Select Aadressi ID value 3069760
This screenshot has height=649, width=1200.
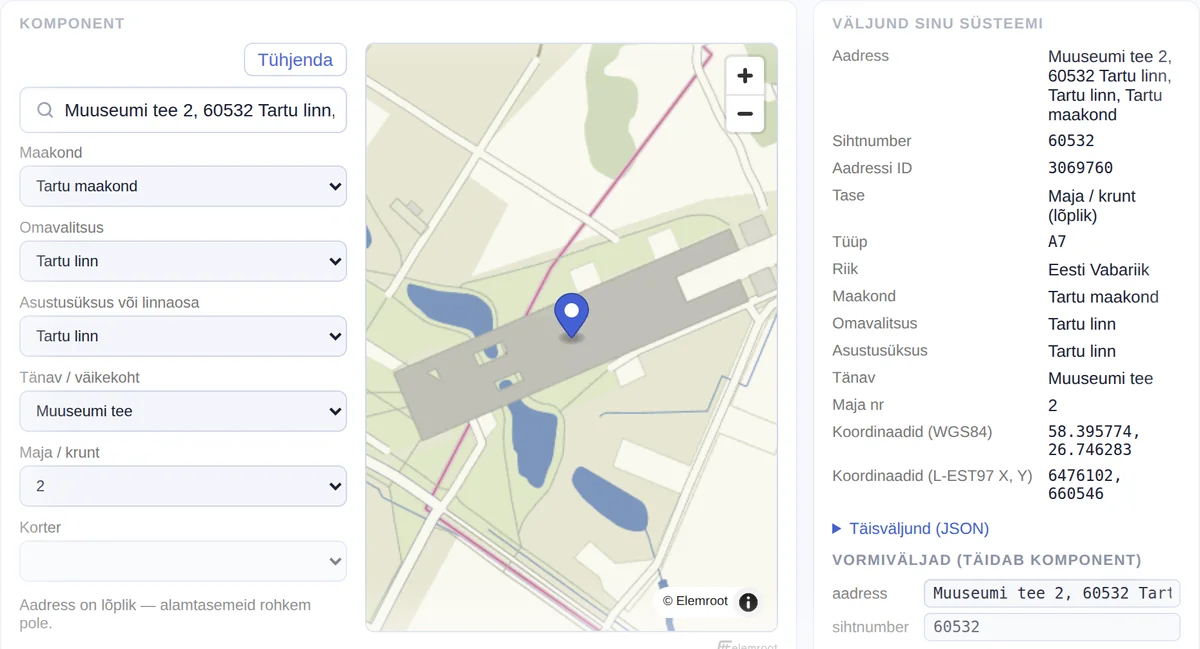tap(1080, 168)
